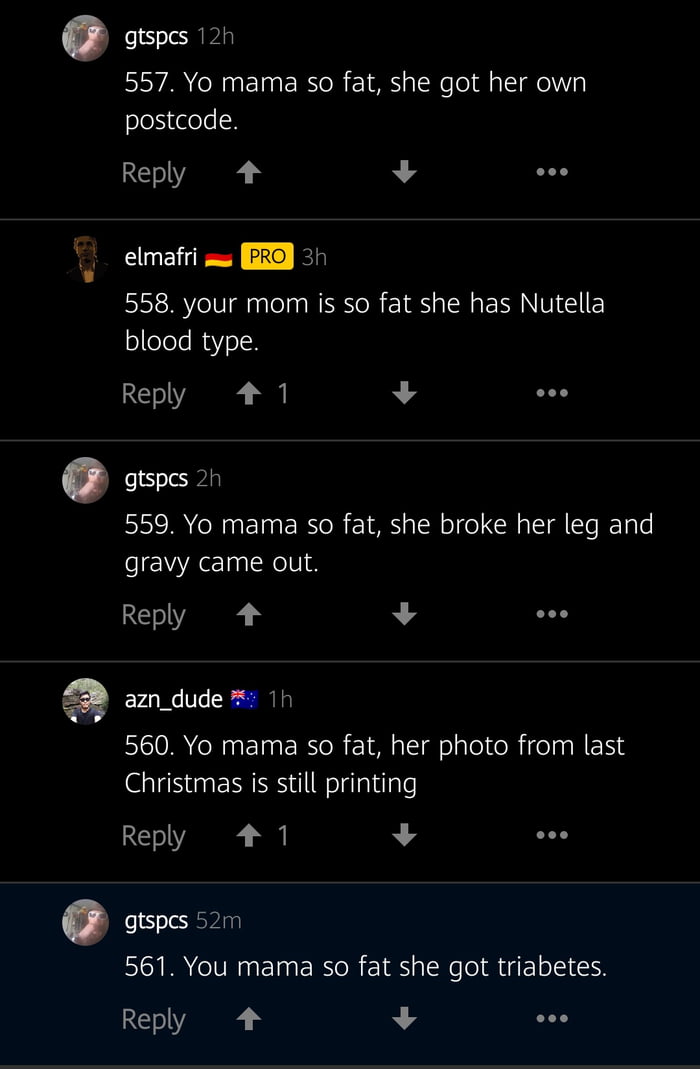The image size is (700, 1069).
Task: Click the German flag beside elmafri
Action: 219,256
